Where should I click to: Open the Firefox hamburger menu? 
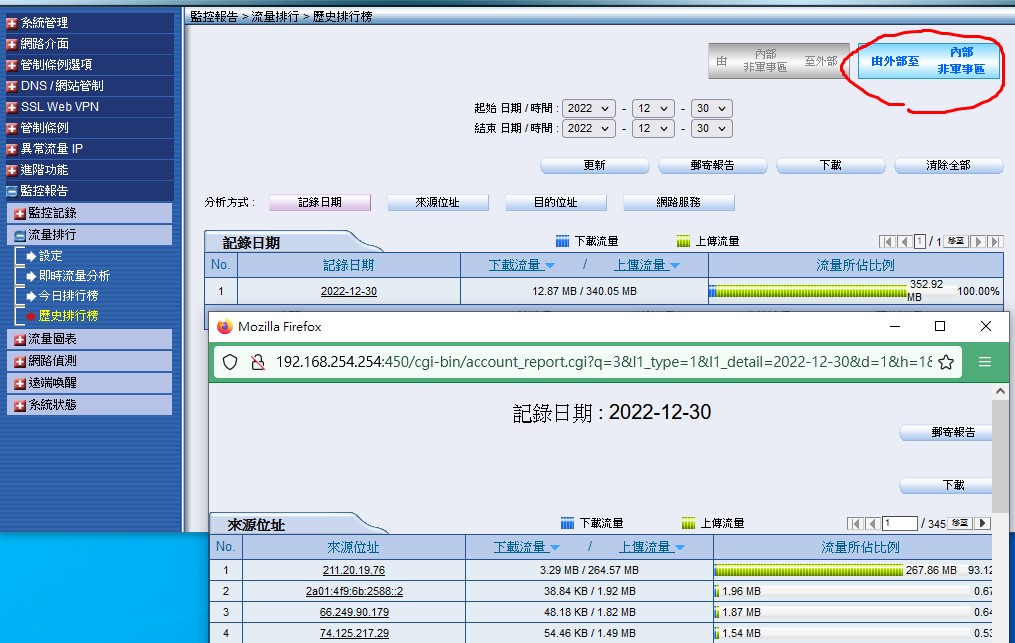[985, 362]
